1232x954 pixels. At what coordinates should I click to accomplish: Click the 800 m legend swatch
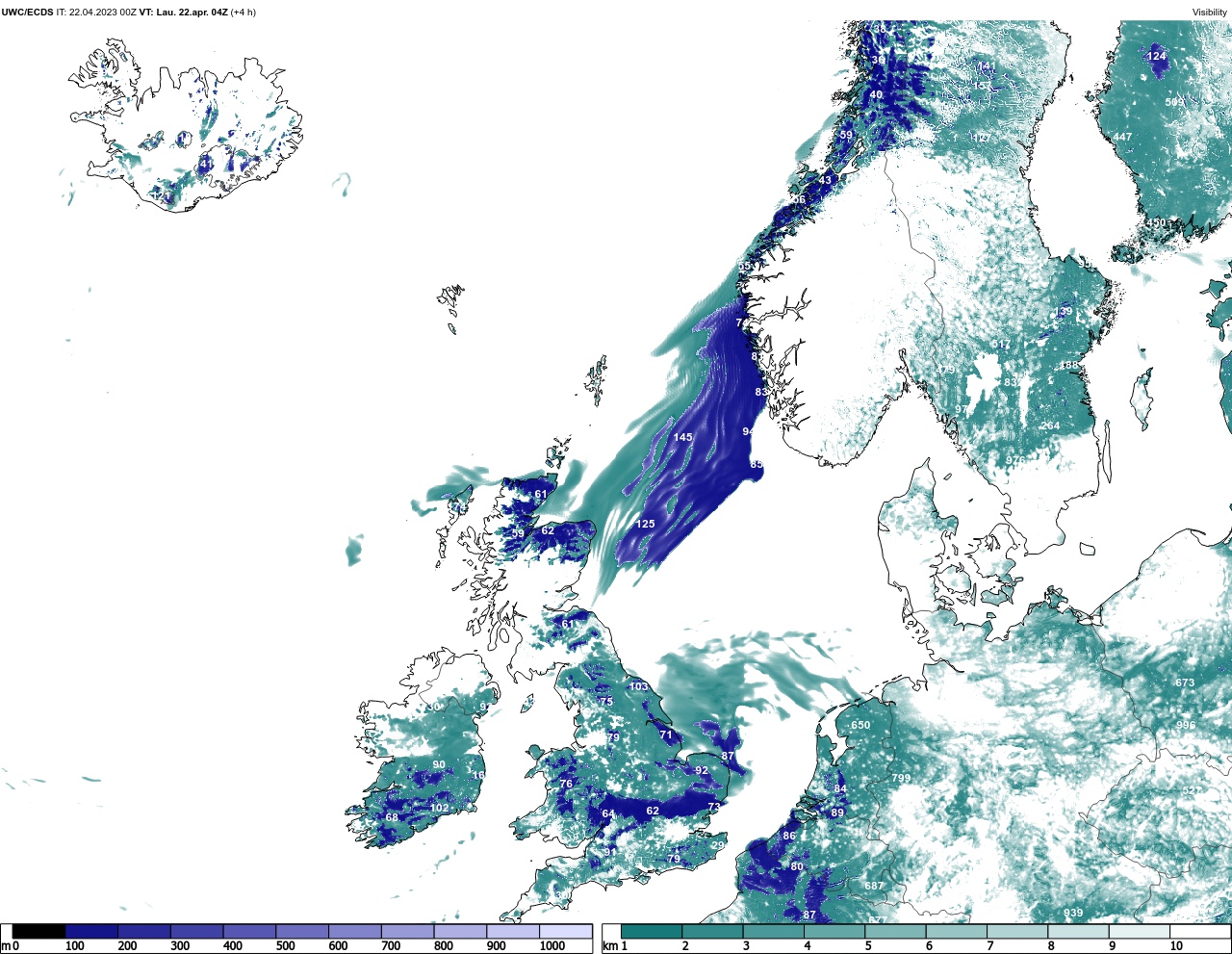[x=460, y=932]
